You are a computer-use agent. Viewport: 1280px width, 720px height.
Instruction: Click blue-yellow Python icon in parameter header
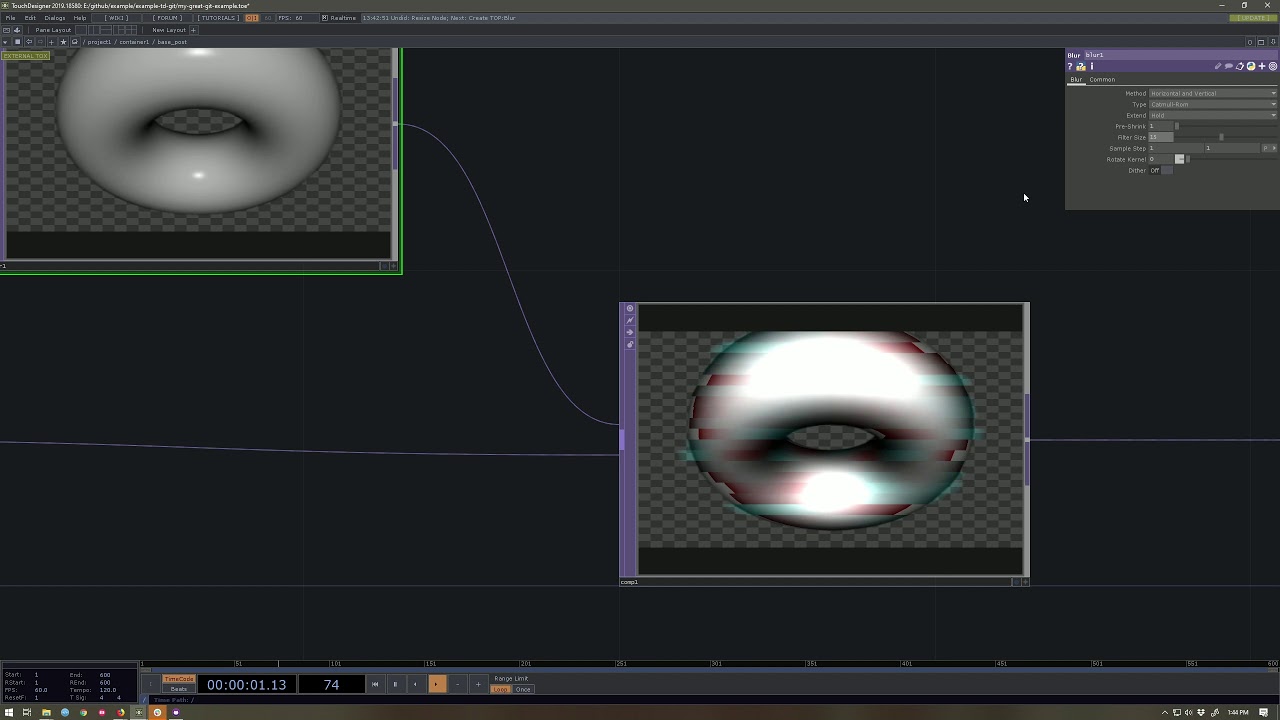click(x=1251, y=66)
